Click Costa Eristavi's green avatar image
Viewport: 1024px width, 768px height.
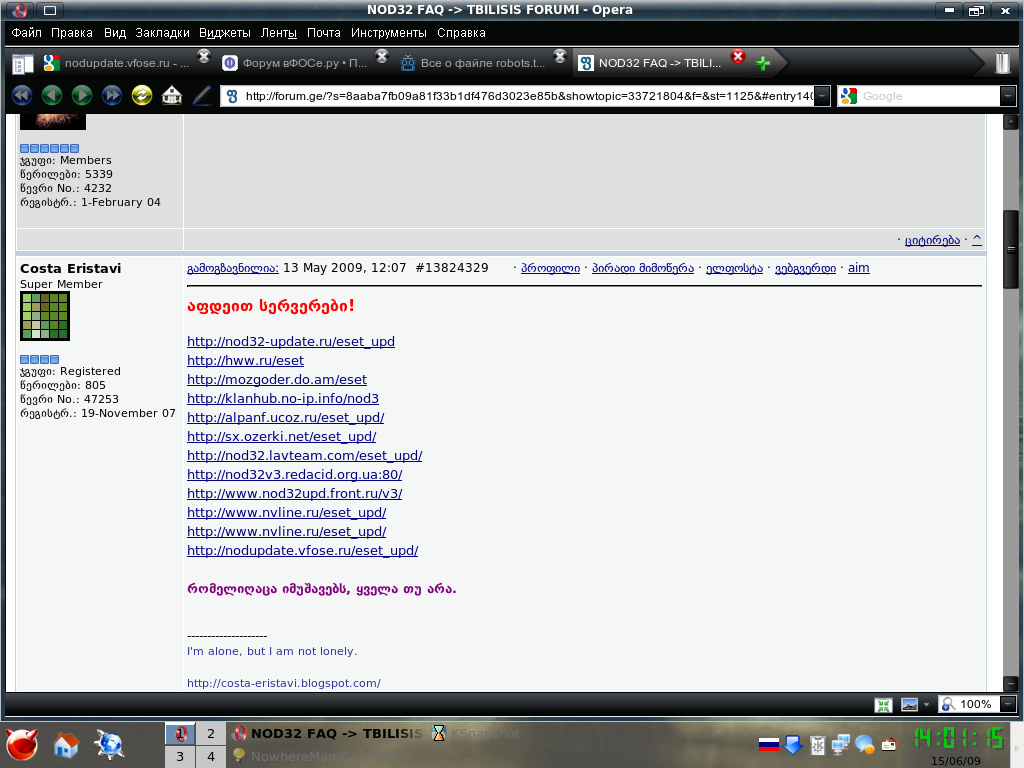45,316
